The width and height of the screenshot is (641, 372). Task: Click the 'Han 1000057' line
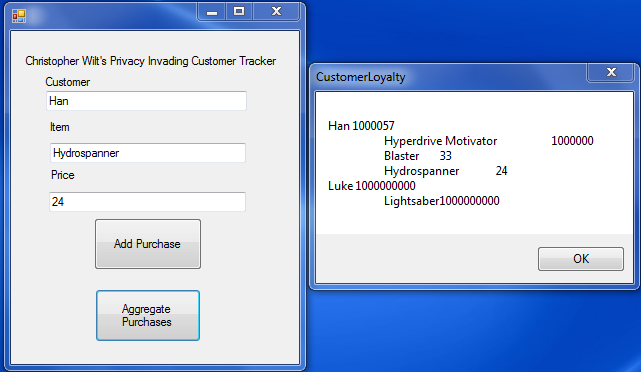(361, 125)
